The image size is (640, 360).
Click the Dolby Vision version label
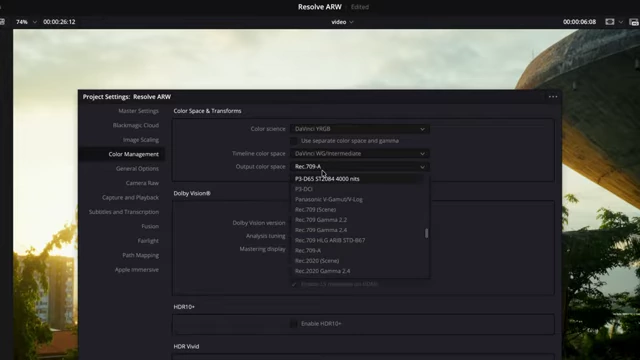click(x=259, y=223)
